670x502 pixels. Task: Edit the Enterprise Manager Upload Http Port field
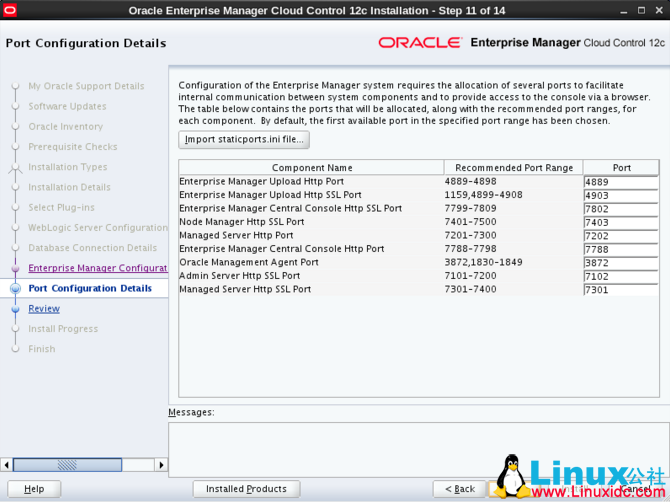click(620, 182)
